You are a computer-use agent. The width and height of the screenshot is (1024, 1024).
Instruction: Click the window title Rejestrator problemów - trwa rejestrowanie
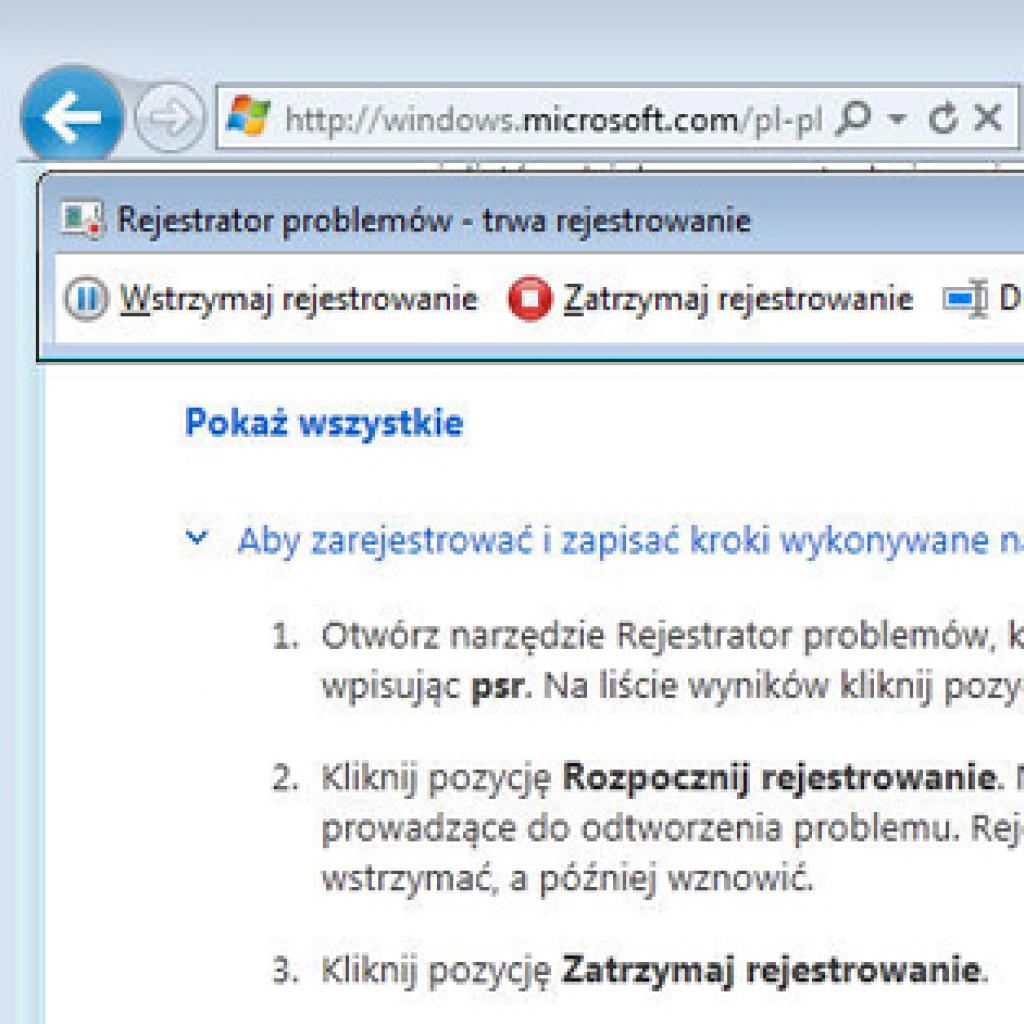(x=434, y=221)
